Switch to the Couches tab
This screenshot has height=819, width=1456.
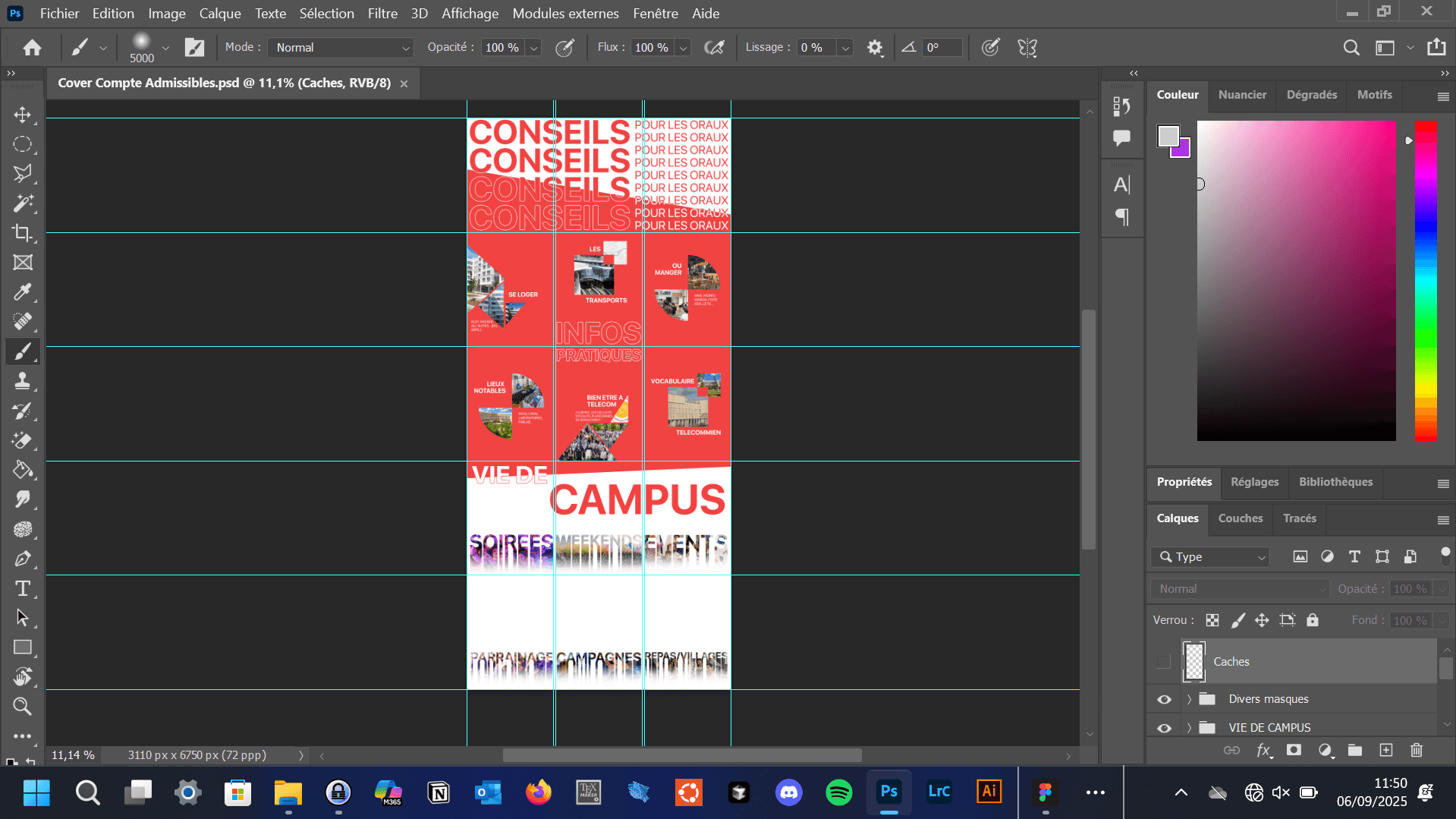click(1240, 518)
